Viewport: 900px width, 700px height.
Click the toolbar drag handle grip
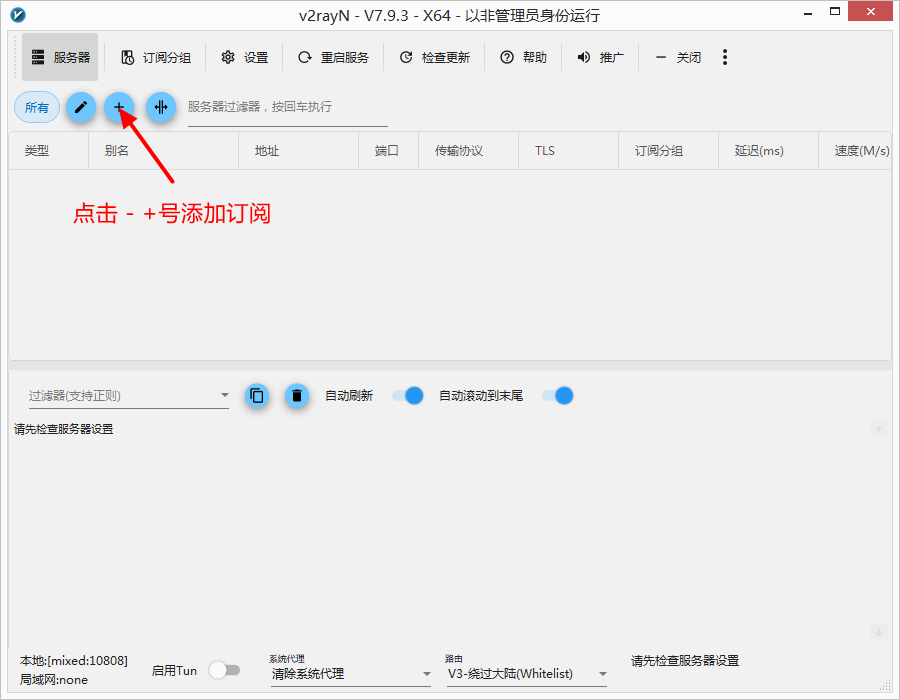click(x=15, y=57)
